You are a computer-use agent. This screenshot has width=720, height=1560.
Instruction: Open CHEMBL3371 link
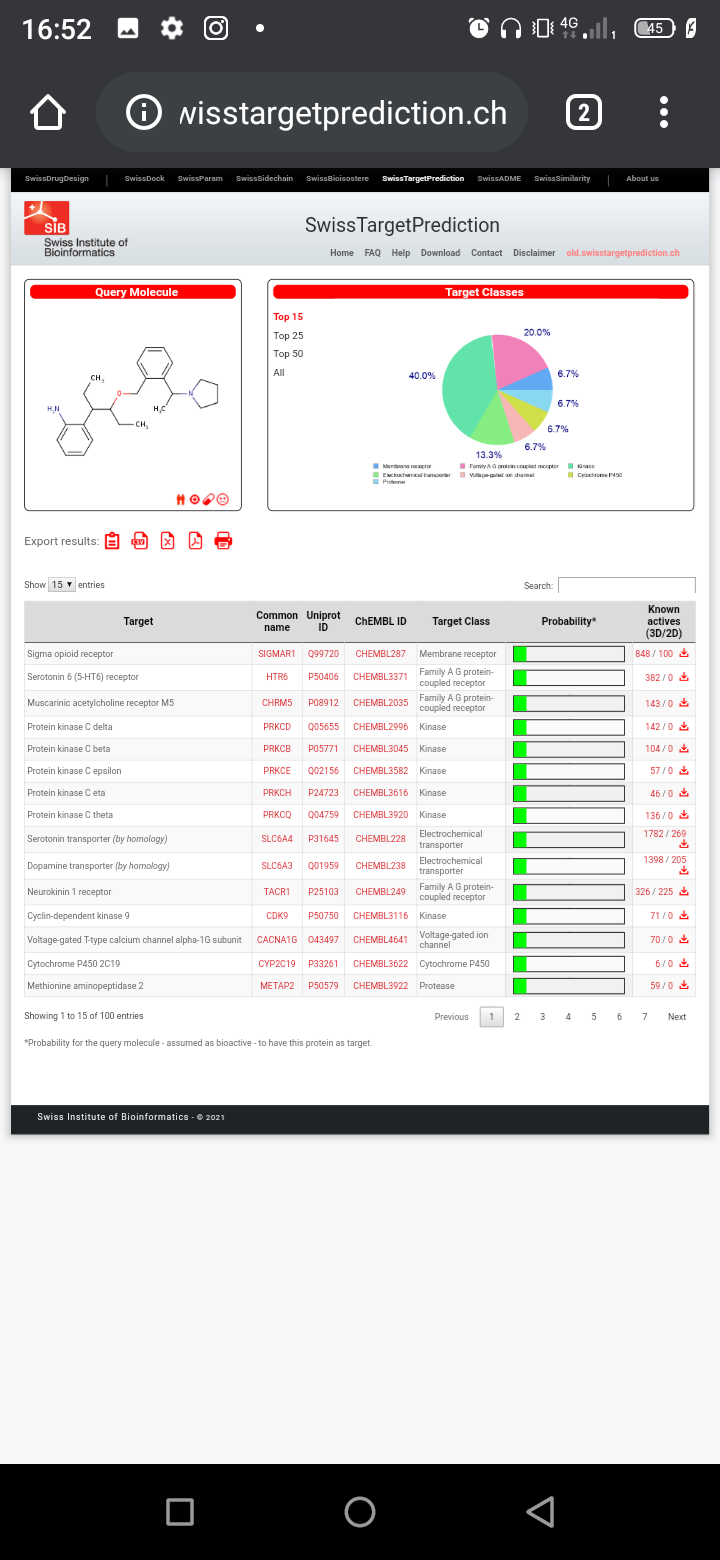[x=381, y=678]
